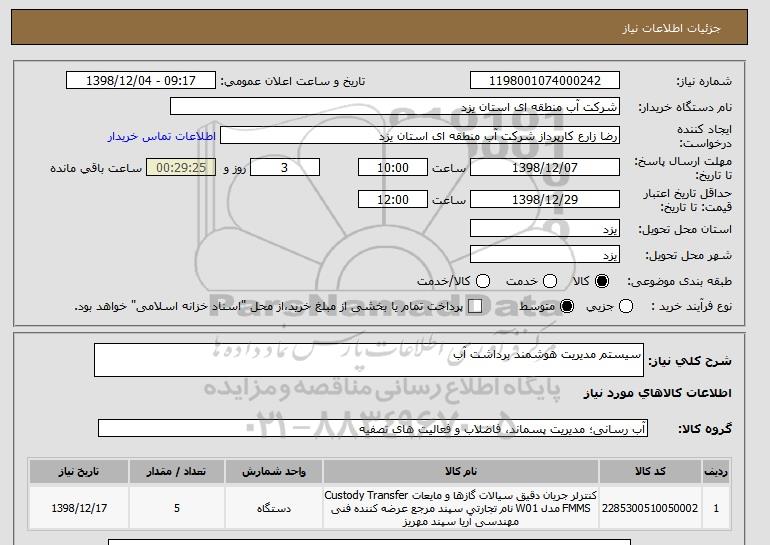Click the delivery province field یزد
770x545 pixels.
[545, 229]
